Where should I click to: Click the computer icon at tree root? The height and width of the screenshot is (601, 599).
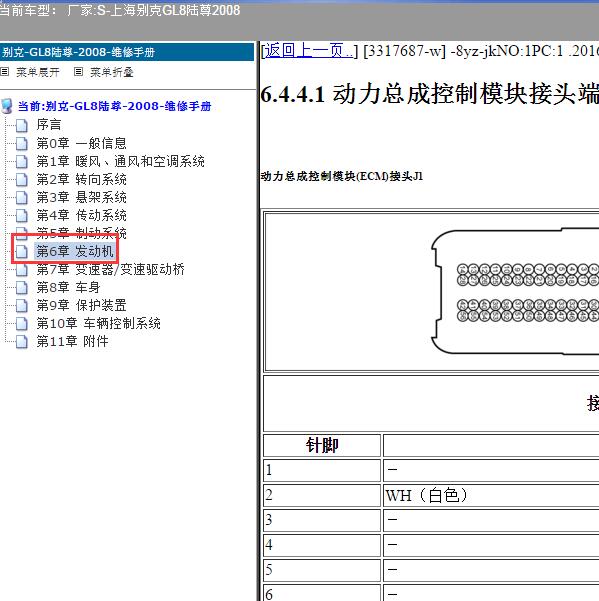coord(7,106)
